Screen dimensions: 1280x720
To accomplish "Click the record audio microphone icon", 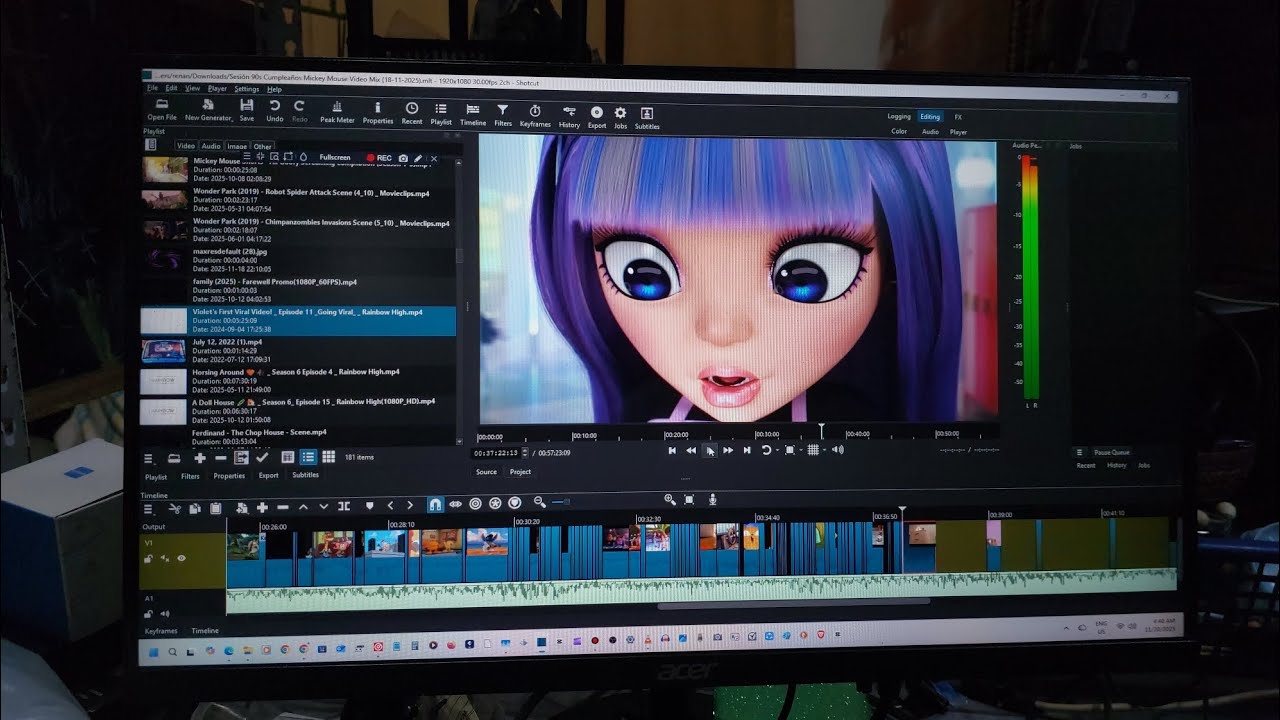I will point(713,498).
